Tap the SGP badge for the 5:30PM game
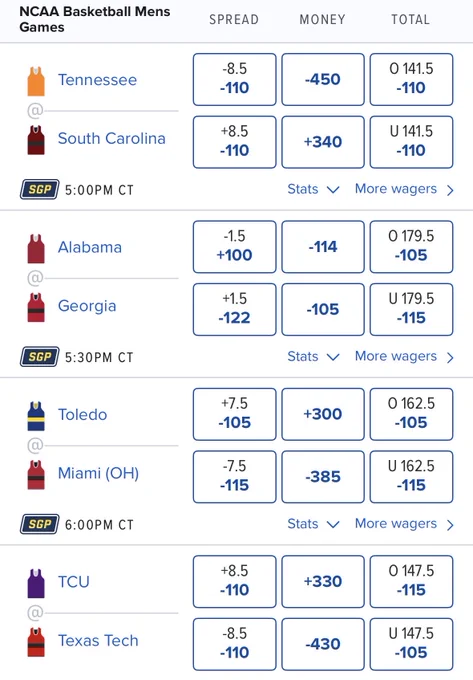Viewport: 473px width, 680px height. point(39,356)
